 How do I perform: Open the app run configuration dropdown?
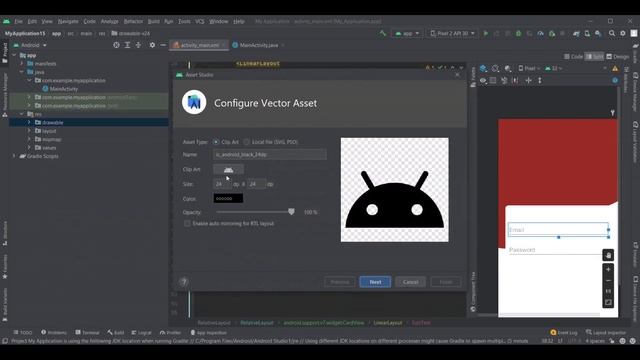(407, 33)
